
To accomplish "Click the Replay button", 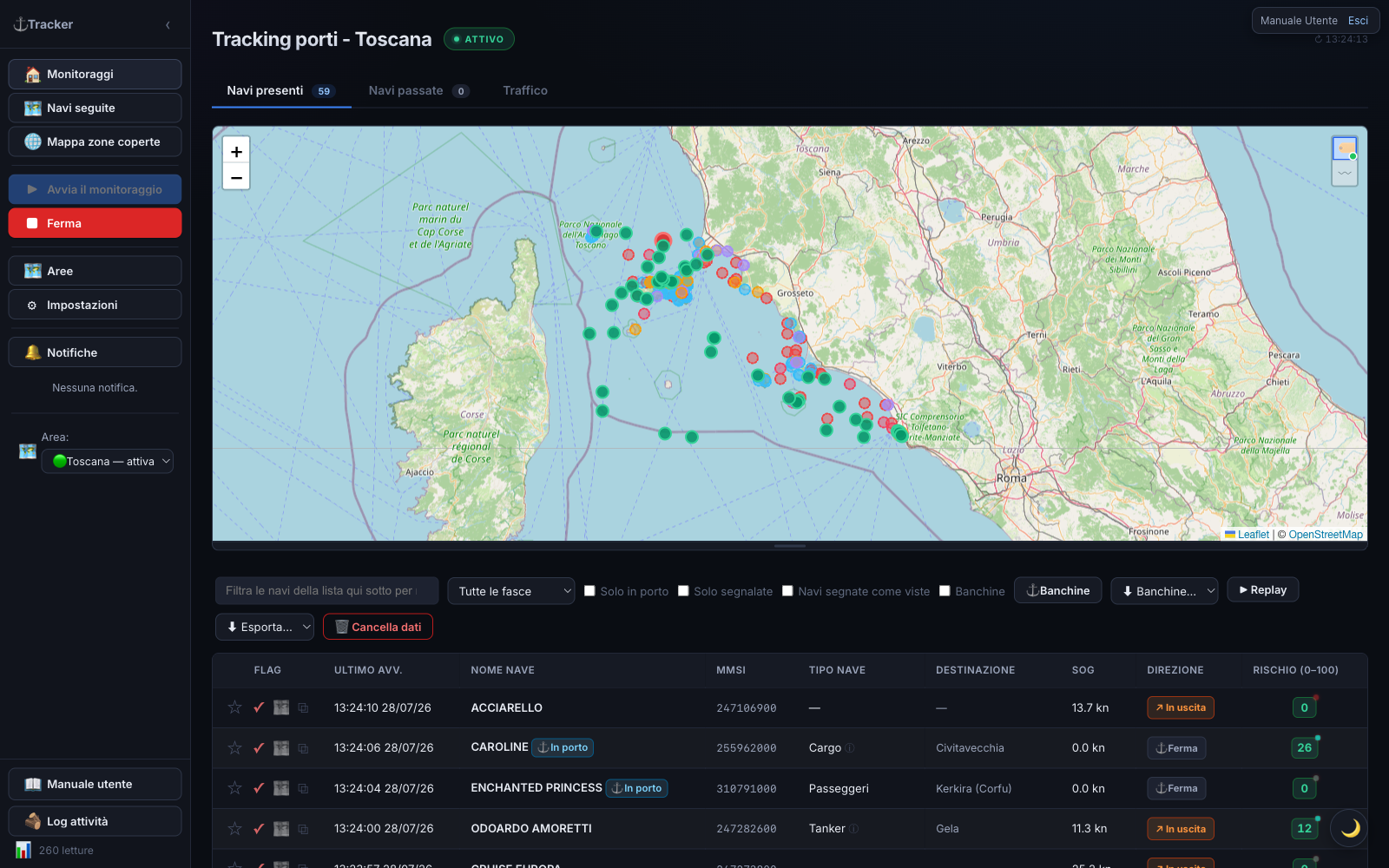I will 1263,590.
